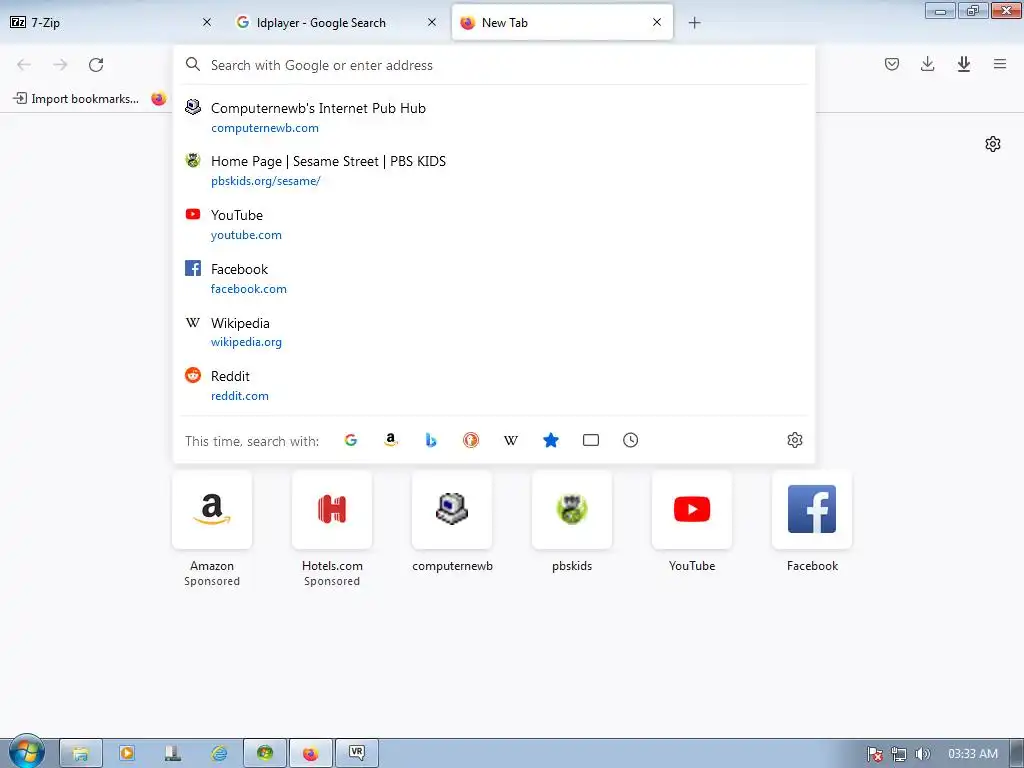Open the Facebook suggestion in dropdown

pyautogui.click(x=494, y=278)
